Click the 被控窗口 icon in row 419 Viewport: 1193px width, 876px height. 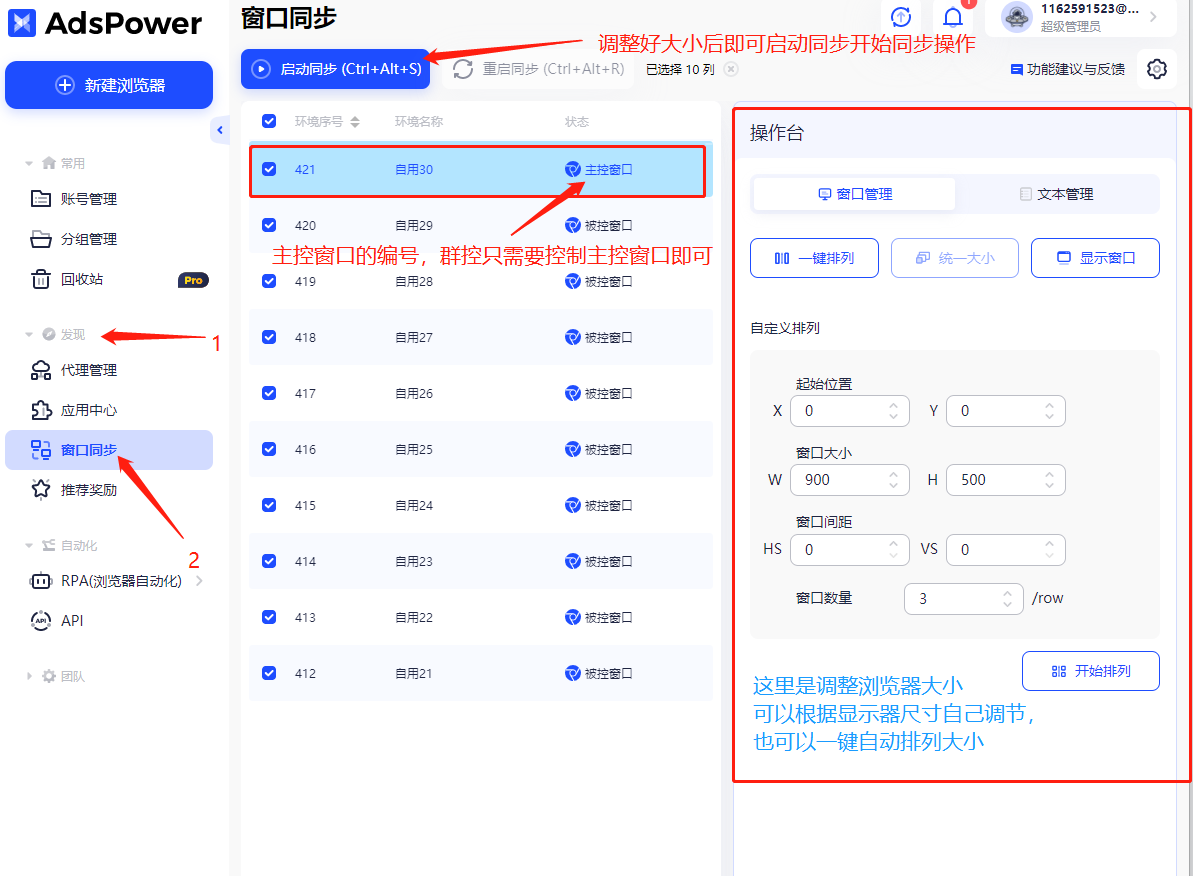573,282
